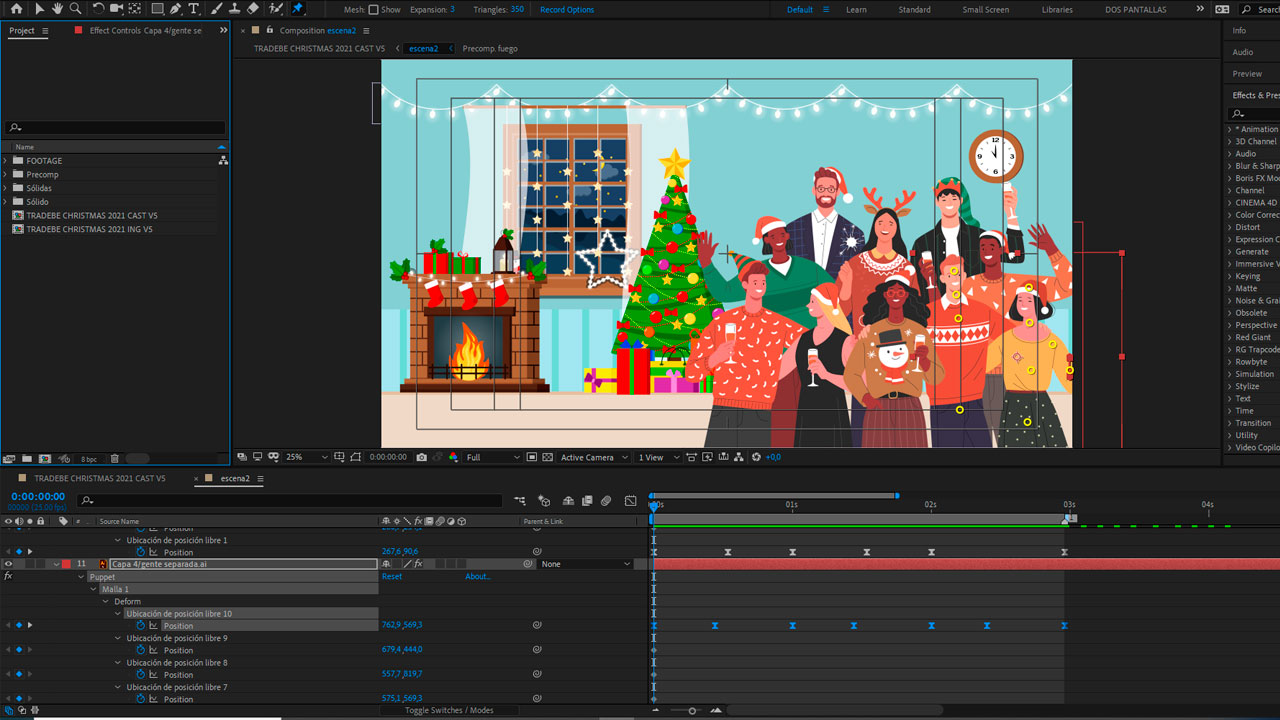Hide layer 11 with its eye toggle
This screenshot has height=720, width=1280.
pos(8,564)
